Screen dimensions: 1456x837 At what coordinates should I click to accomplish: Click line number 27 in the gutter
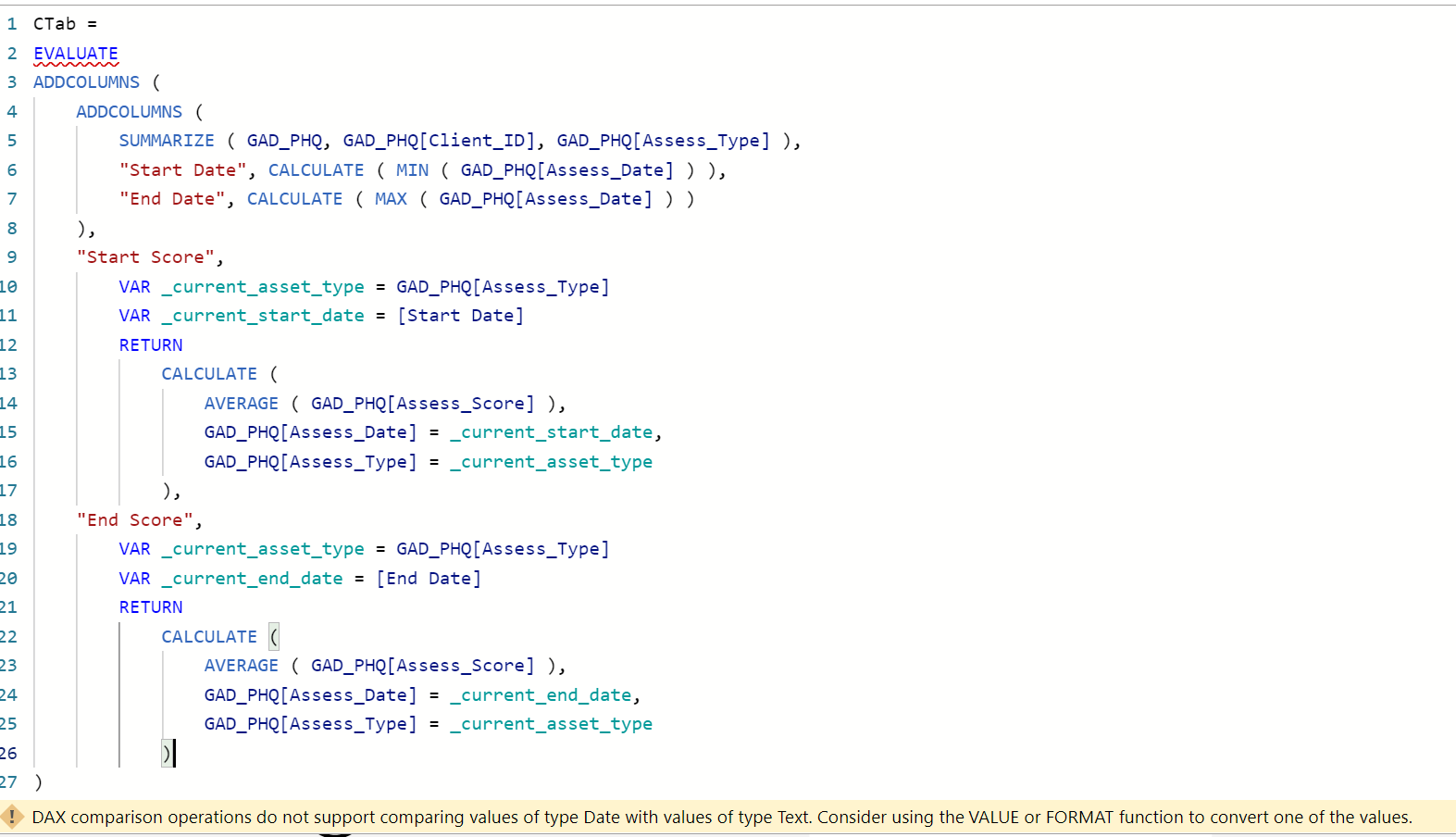coord(9,782)
